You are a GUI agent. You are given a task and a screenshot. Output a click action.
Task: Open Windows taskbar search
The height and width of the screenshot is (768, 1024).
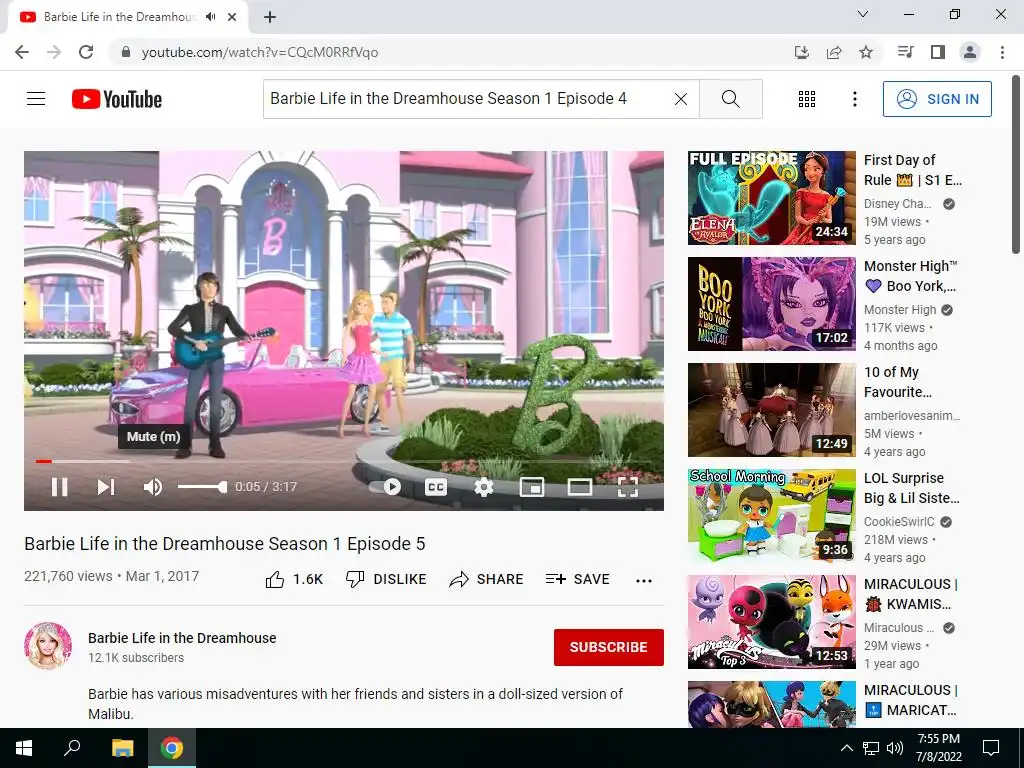(x=72, y=748)
